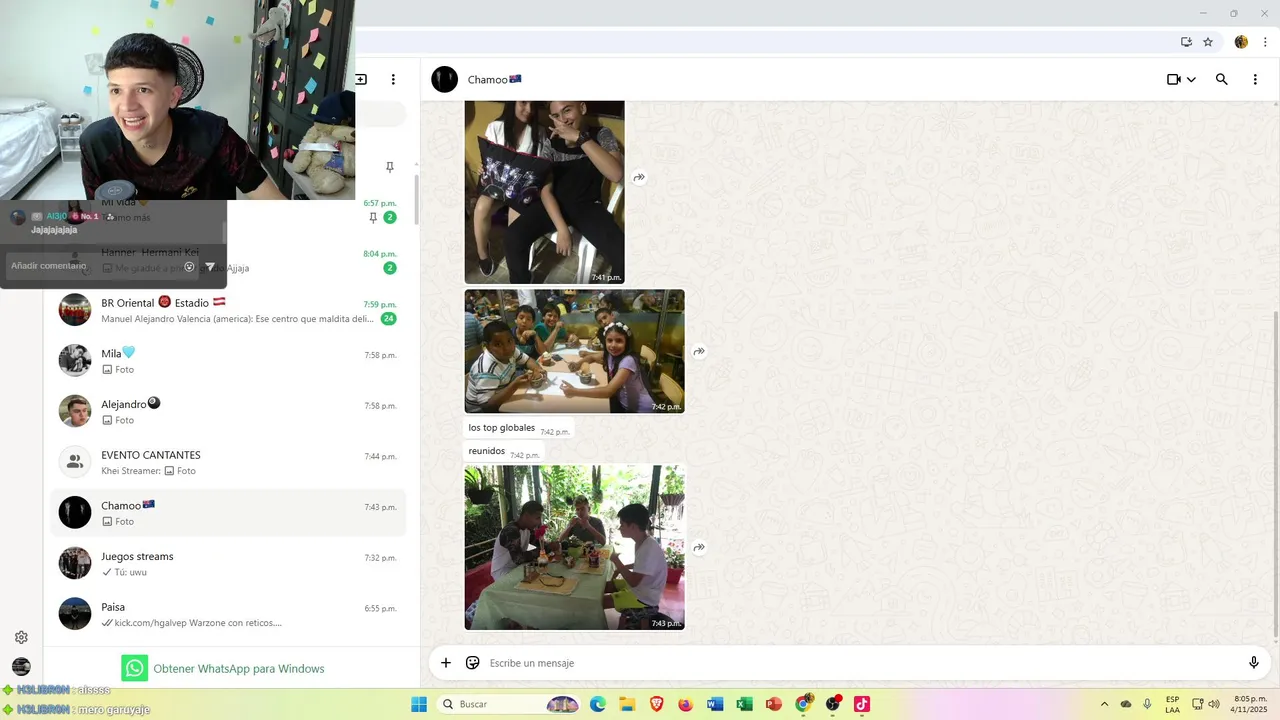Screen dimensions: 1280x720
Task: Launch Microsoft Edge from the taskbar
Action: 597,704
